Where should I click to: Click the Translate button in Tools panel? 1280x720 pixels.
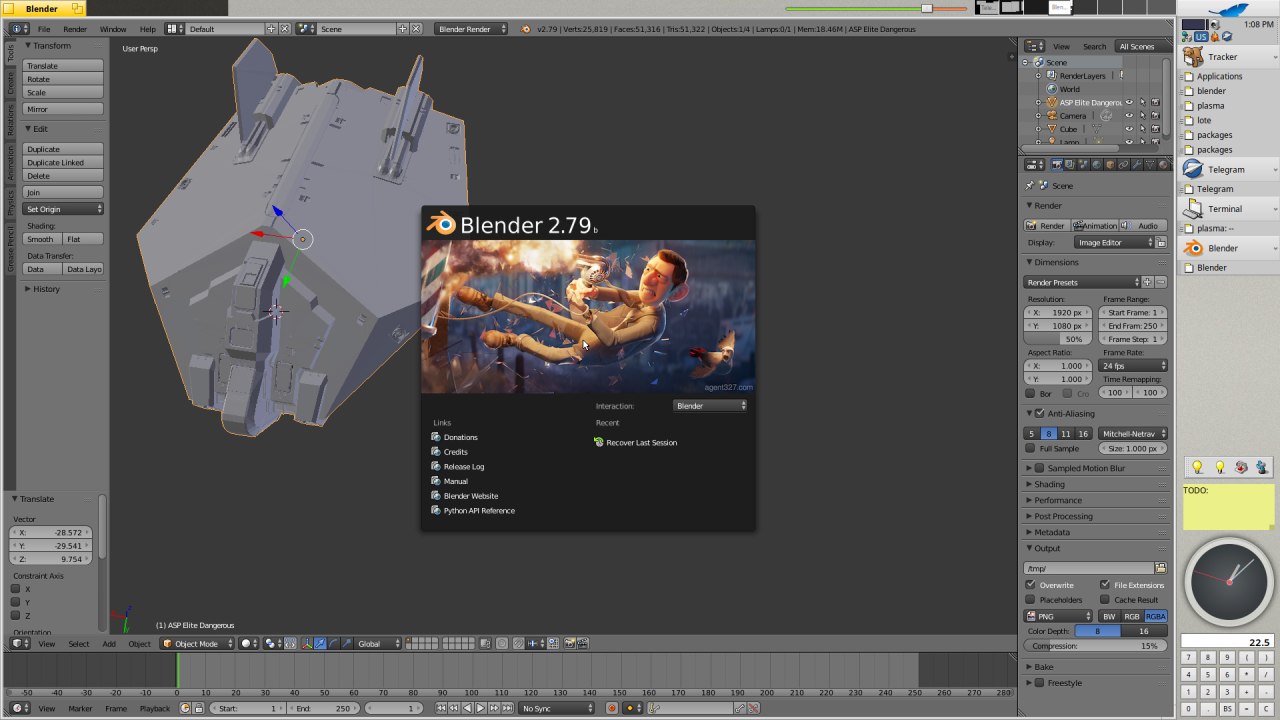tap(63, 65)
